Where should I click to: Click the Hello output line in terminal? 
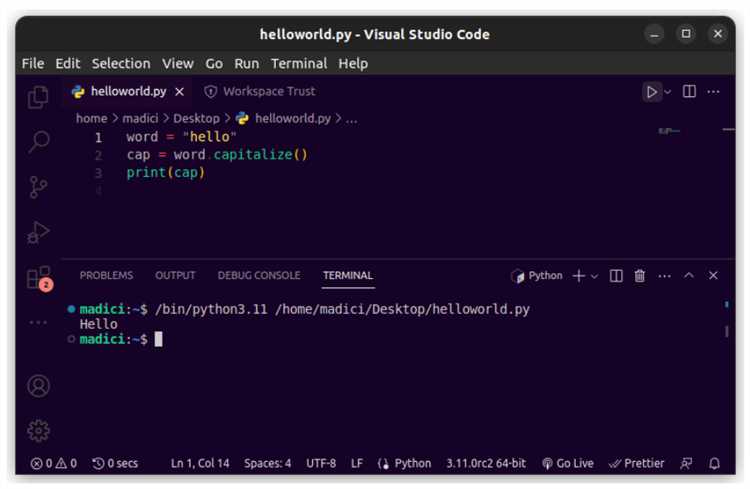99,324
